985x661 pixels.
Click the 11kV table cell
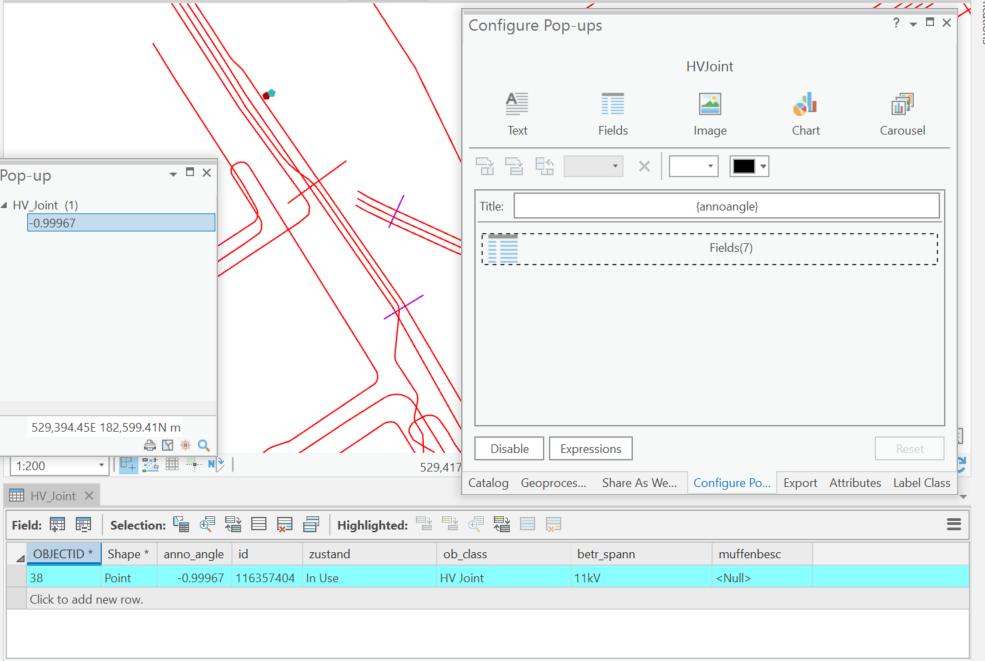[641, 578]
